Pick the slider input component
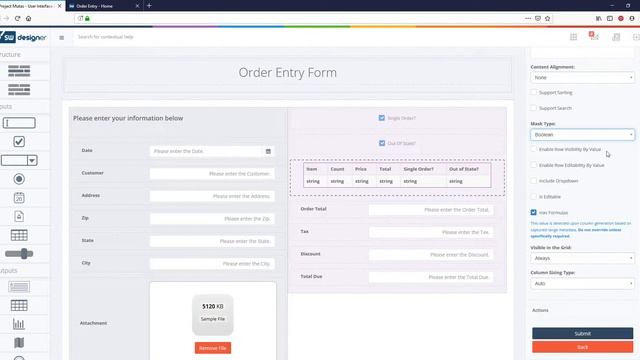This screenshot has width=640, height=360. tap(19, 253)
